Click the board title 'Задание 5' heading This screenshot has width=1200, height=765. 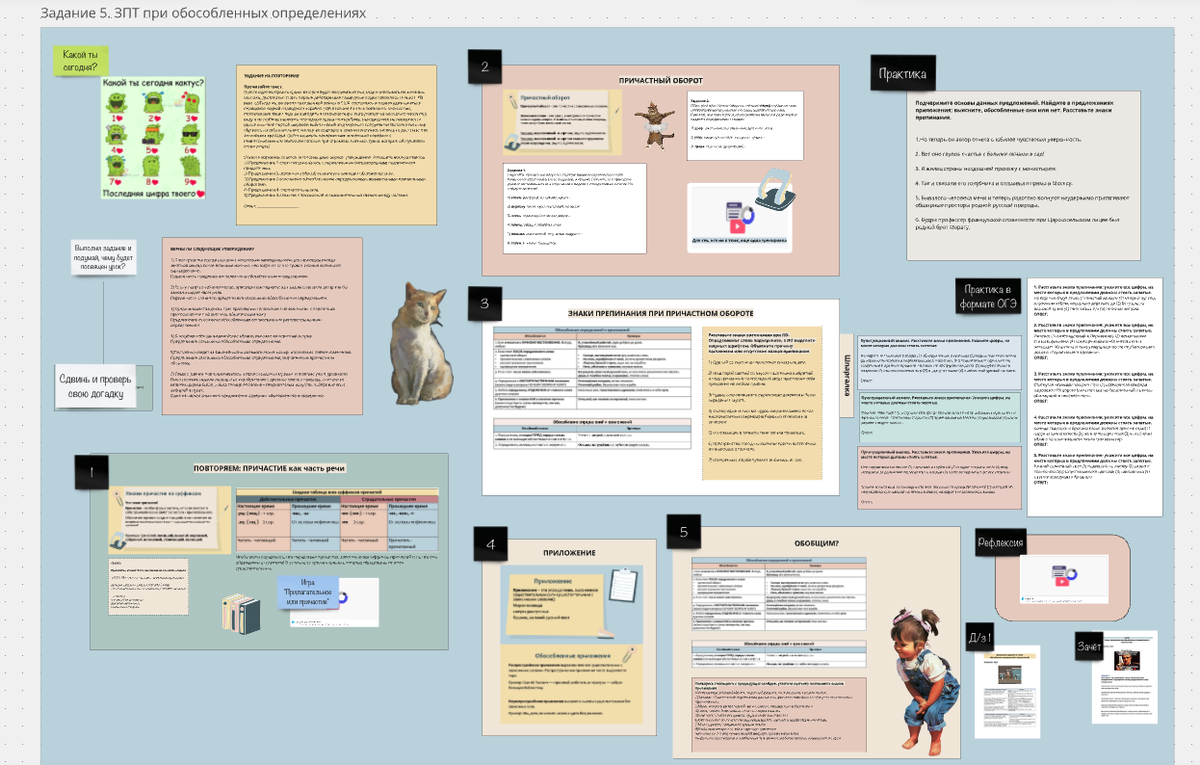pyautogui.click(x=202, y=13)
